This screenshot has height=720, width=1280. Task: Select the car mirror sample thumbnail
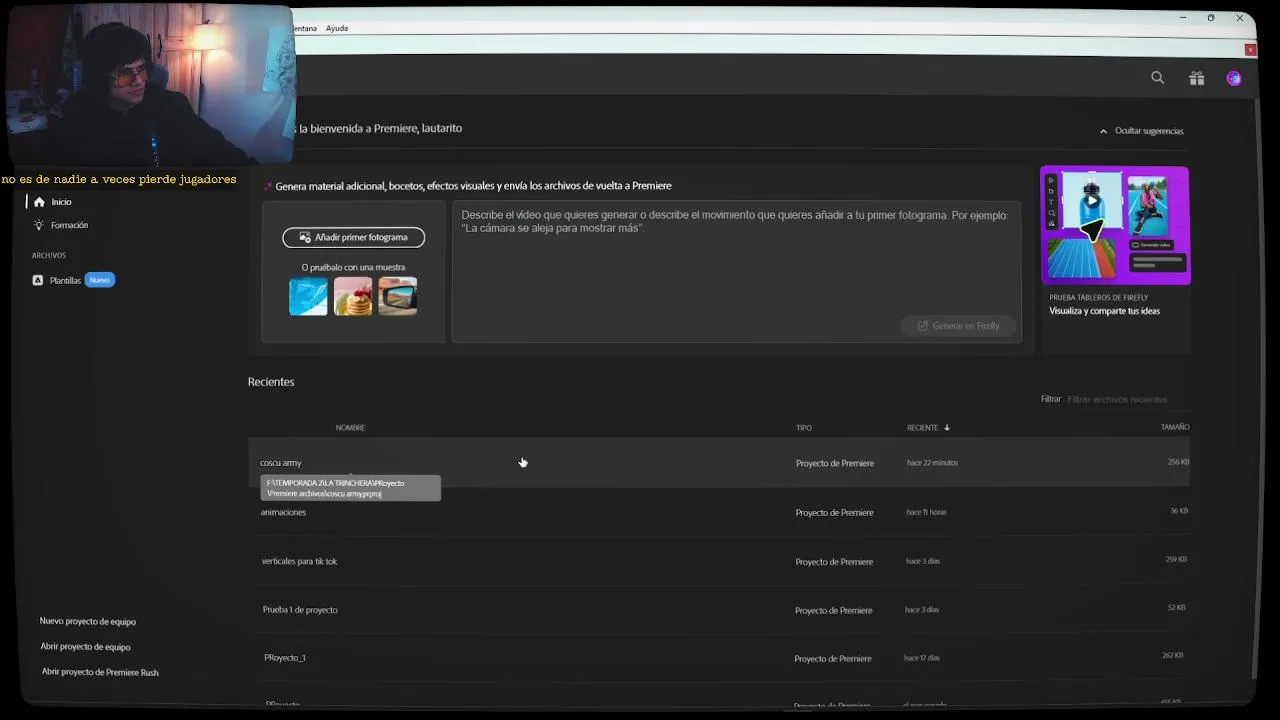[x=397, y=296]
